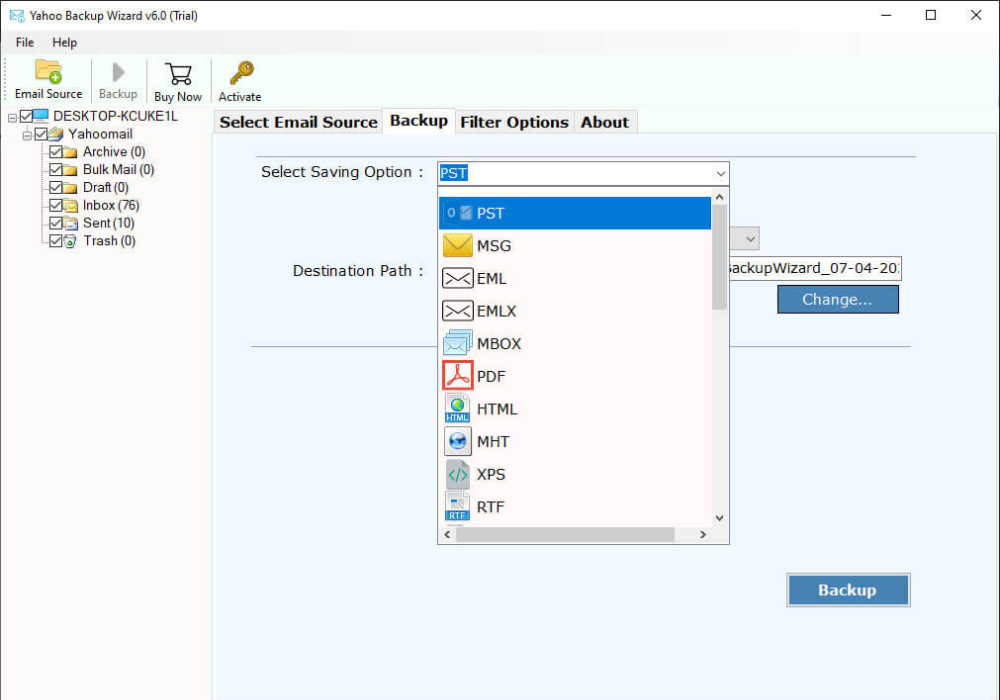Screen dimensions: 1000x700
Task: Click the Activate key icon
Action: tap(242, 73)
